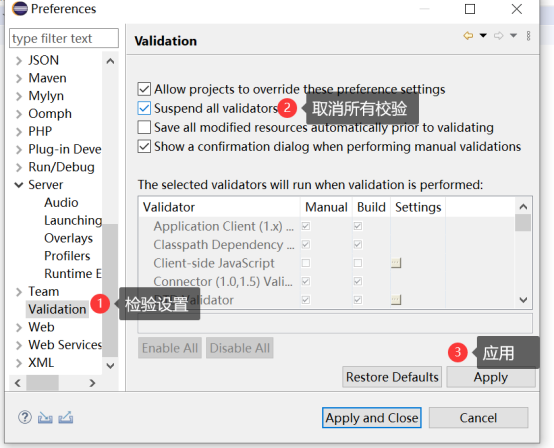This screenshot has height=448, width=554.
Task: Toggle Suspend all validators checkbox
Action: (x=144, y=108)
